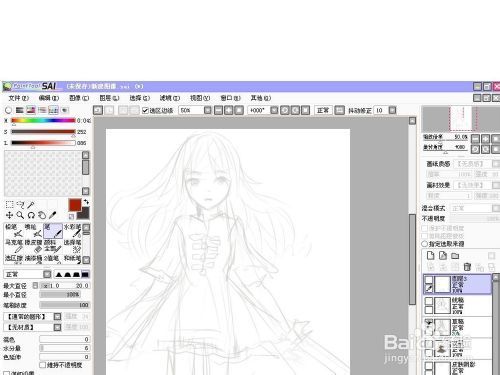Open the layer 混合模式 blend mode dropdown

tap(496, 208)
